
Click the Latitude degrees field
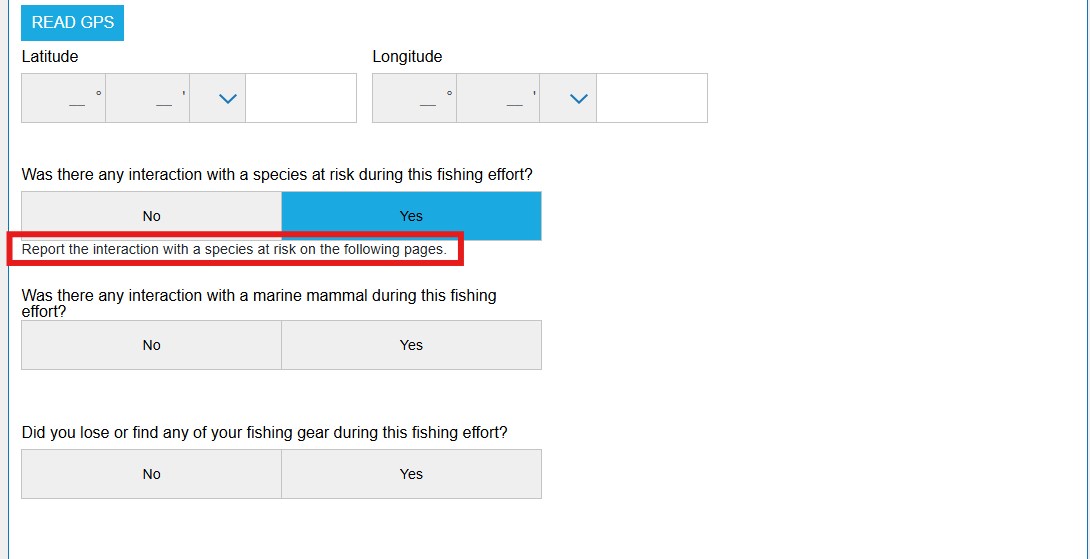(64, 98)
